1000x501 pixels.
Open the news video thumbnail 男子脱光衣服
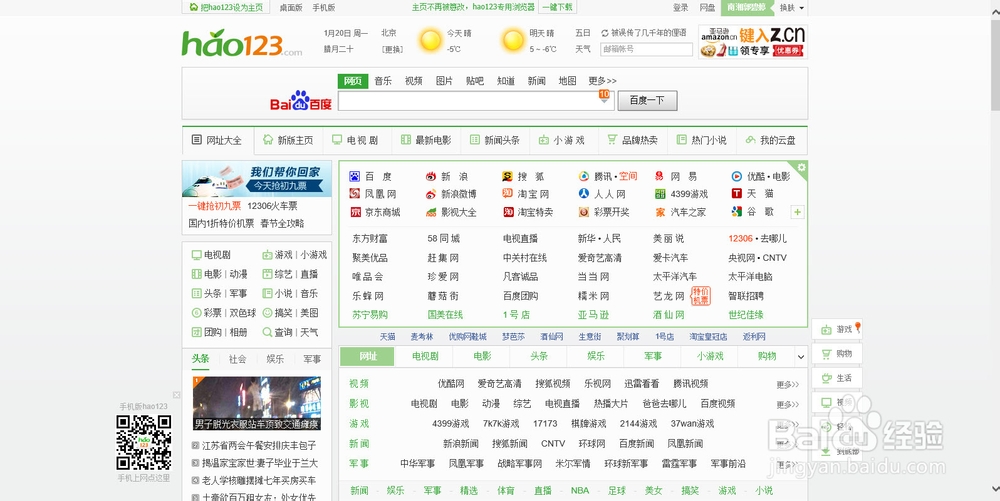(x=257, y=403)
